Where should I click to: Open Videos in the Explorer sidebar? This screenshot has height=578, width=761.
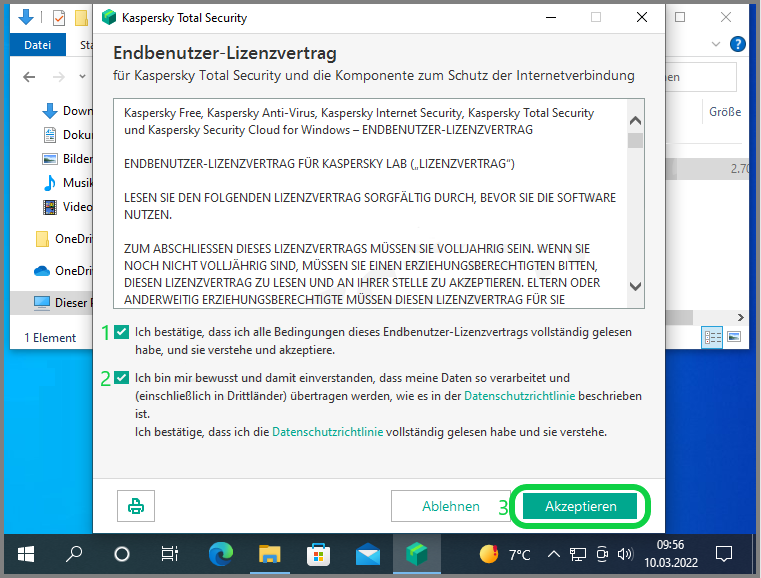click(x=68, y=207)
